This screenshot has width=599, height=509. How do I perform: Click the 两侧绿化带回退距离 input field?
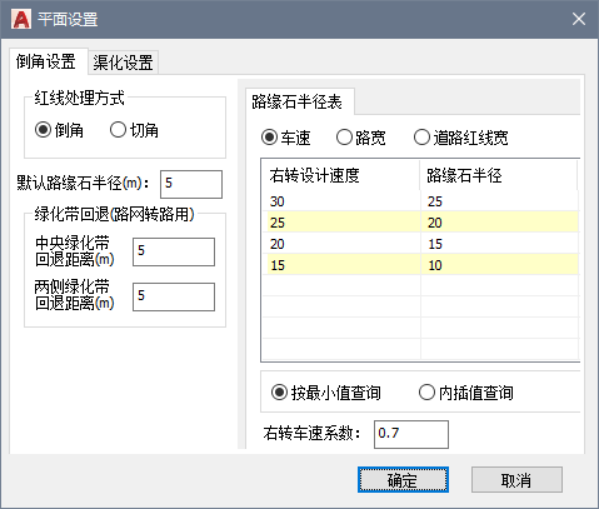(x=174, y=297)
